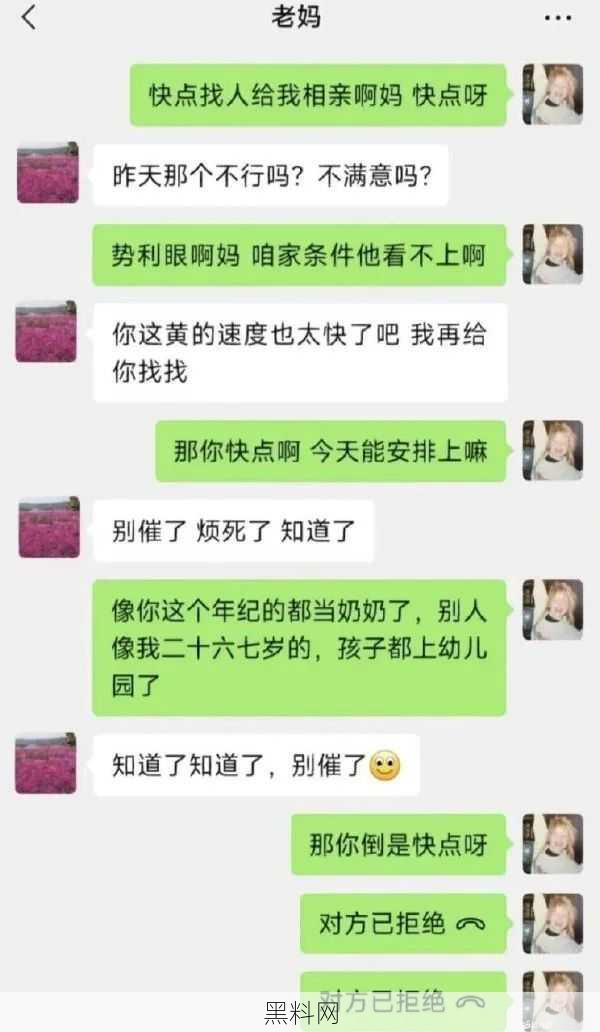
Task: Tap mom's avatar beside 别催了 烦死了
Action: pos(49,528)
